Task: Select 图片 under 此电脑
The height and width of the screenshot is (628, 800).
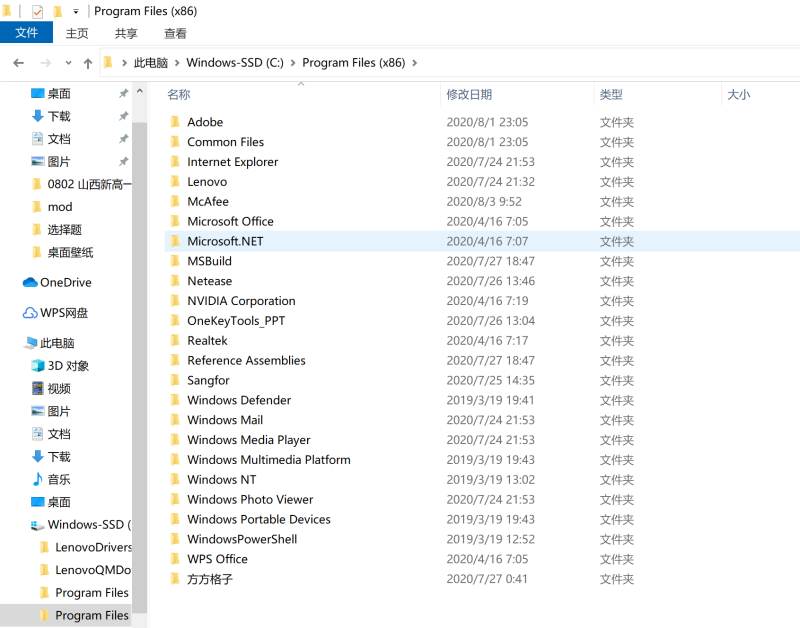Action: [59, 411]
